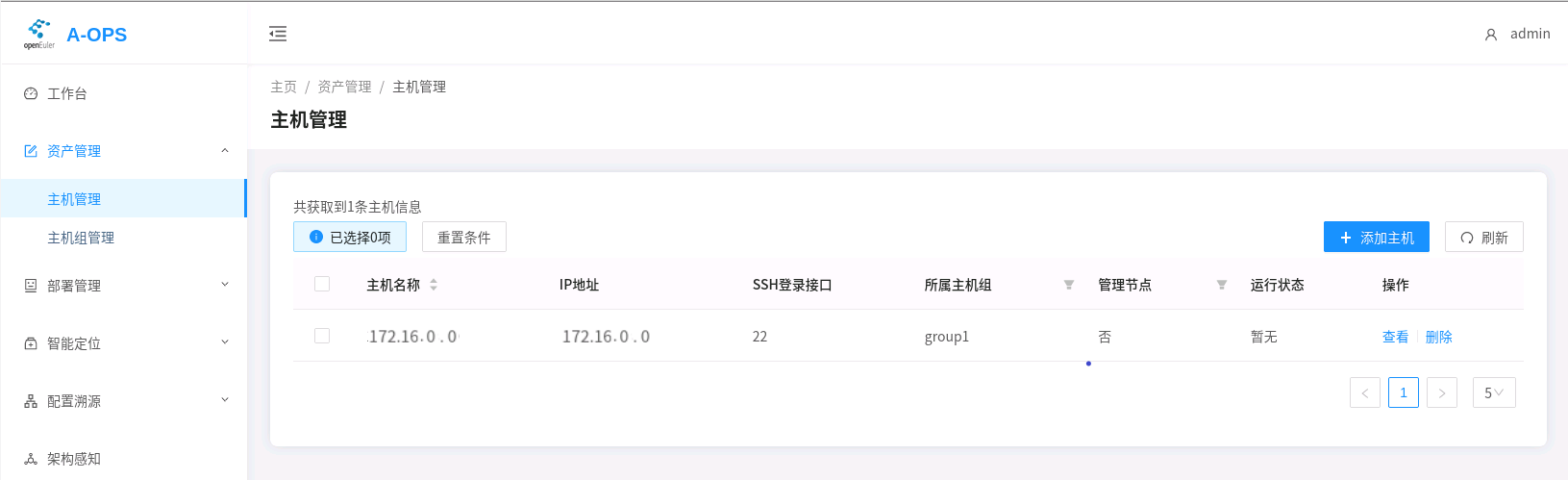Screen dimensions: 1568x480
Task: Check the row checkbox for host 172.16.0.0
Action: [x=322, y=336]
